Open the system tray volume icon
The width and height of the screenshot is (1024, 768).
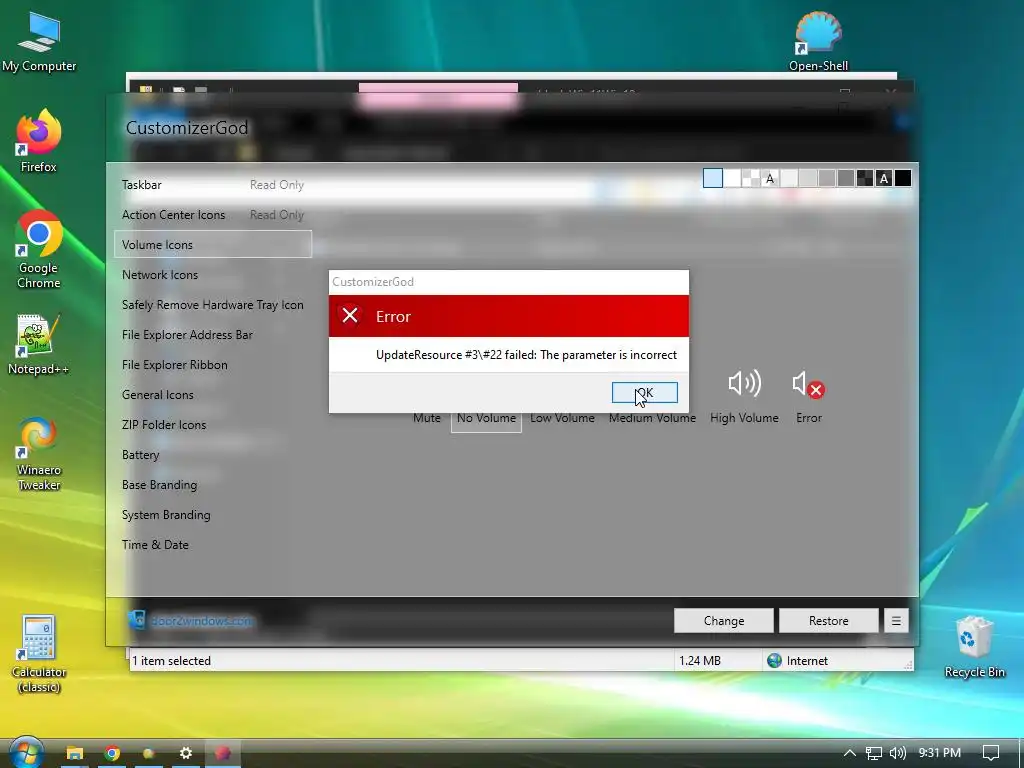pos(898,753)
